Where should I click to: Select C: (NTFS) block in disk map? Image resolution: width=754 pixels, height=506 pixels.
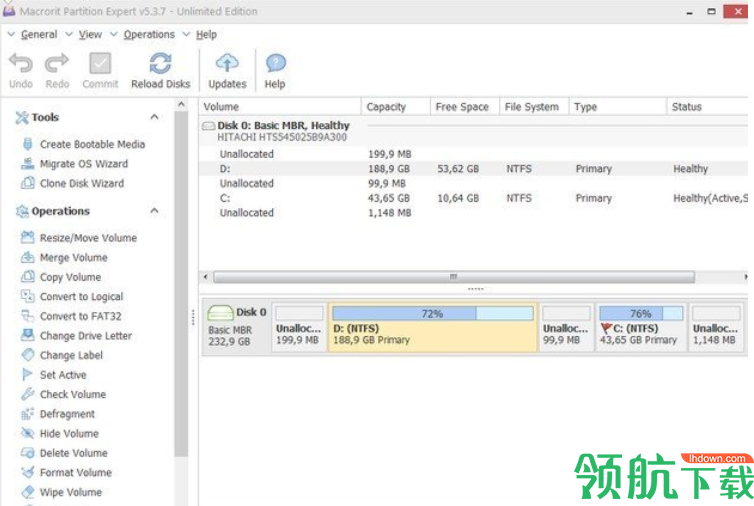pyautogui.click(x=641, y=328)
